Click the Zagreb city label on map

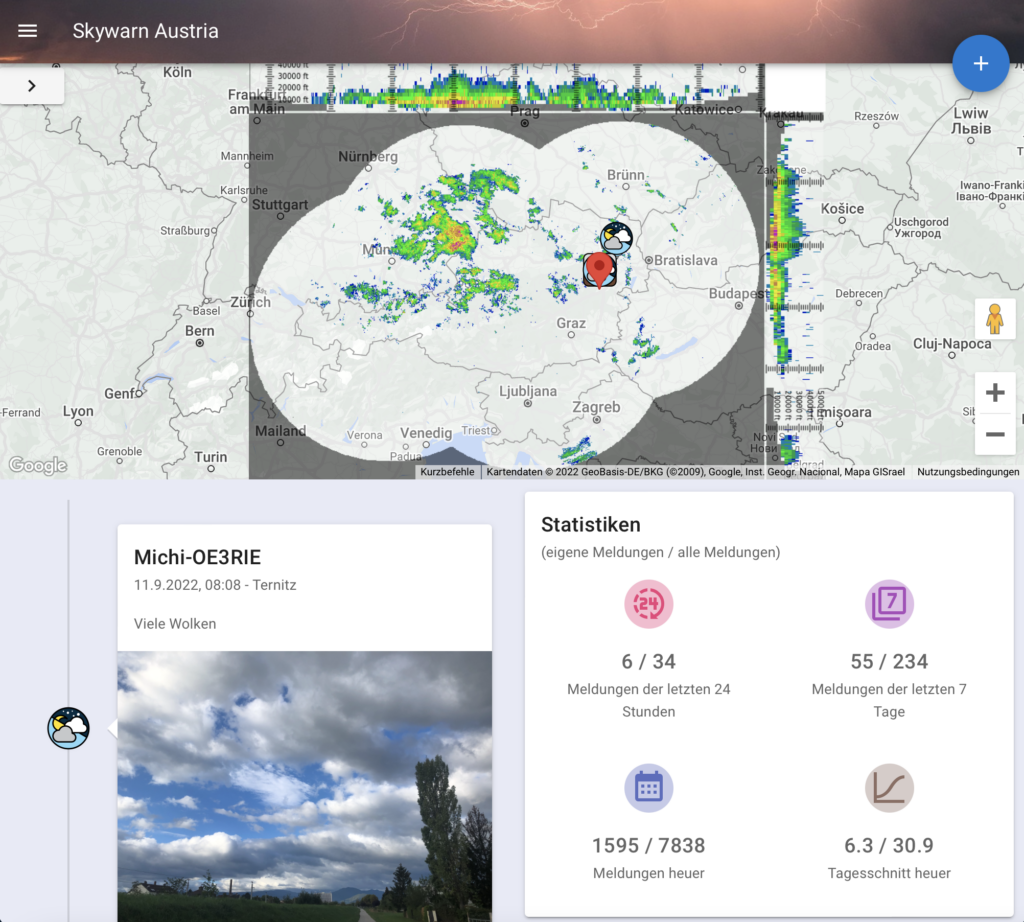point(596,407)
